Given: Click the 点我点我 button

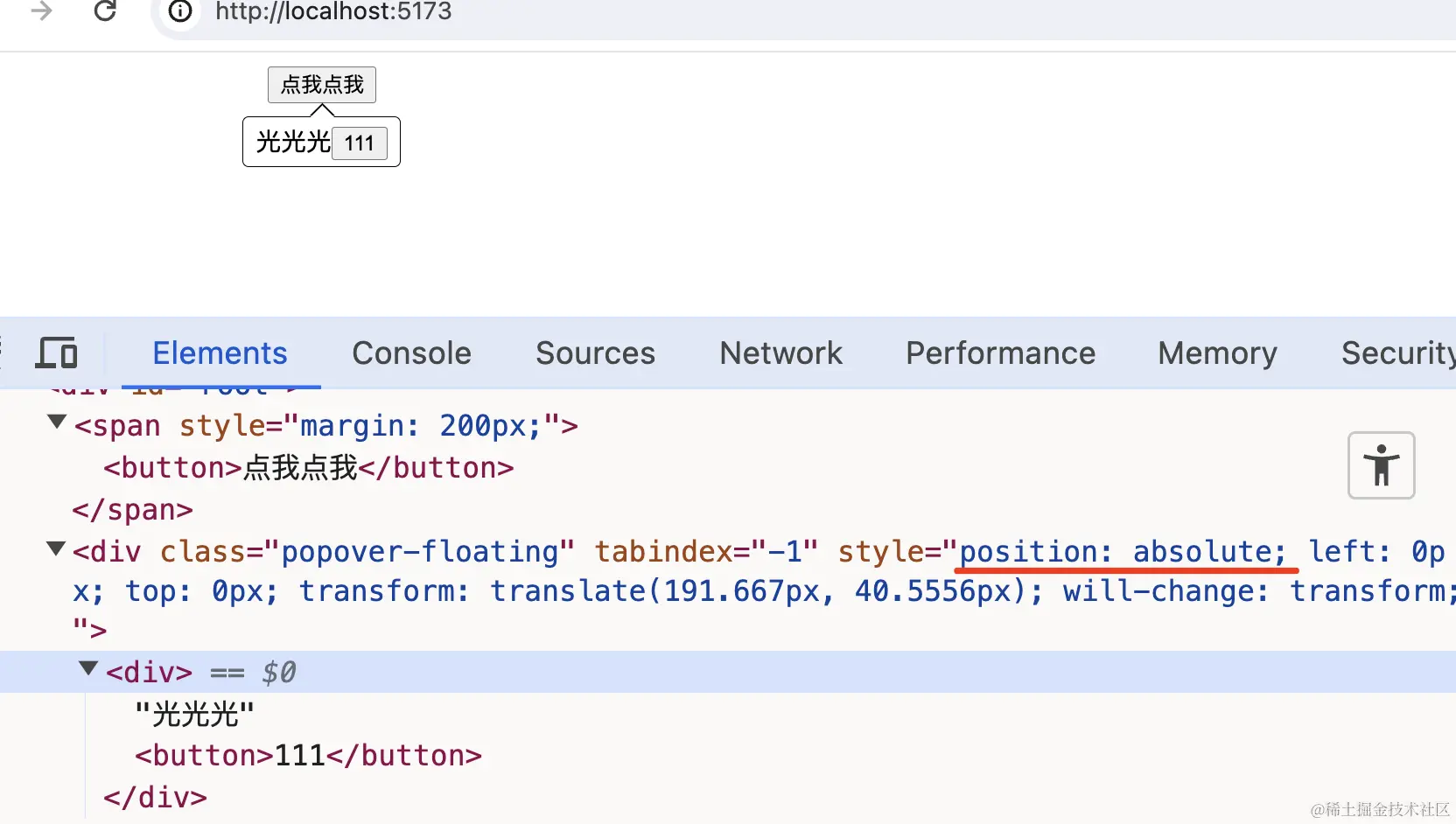Looking at the screenshot, I should point(322,85).
